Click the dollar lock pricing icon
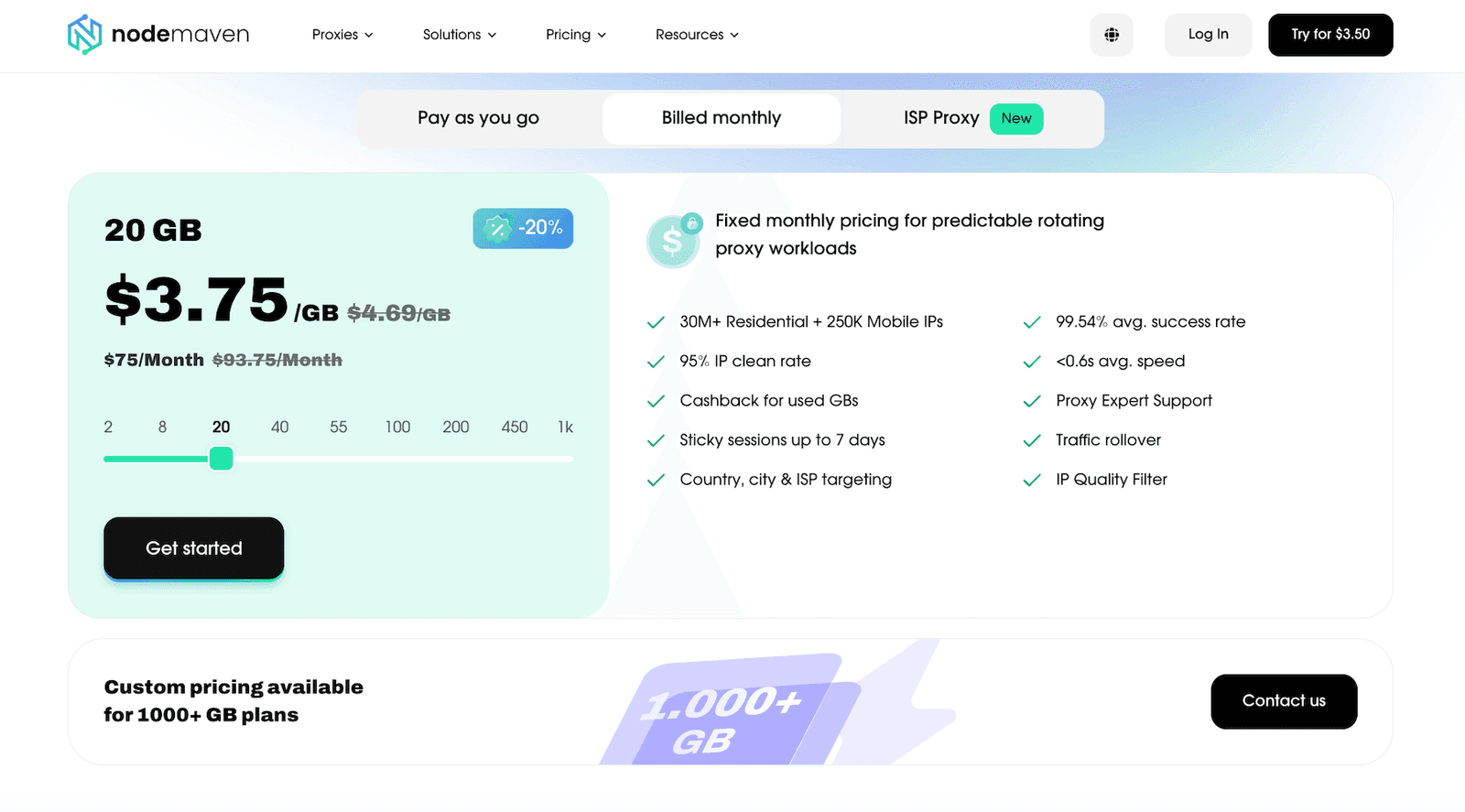Viewport: 1465px width, 812px height. [x=674, y=240]
